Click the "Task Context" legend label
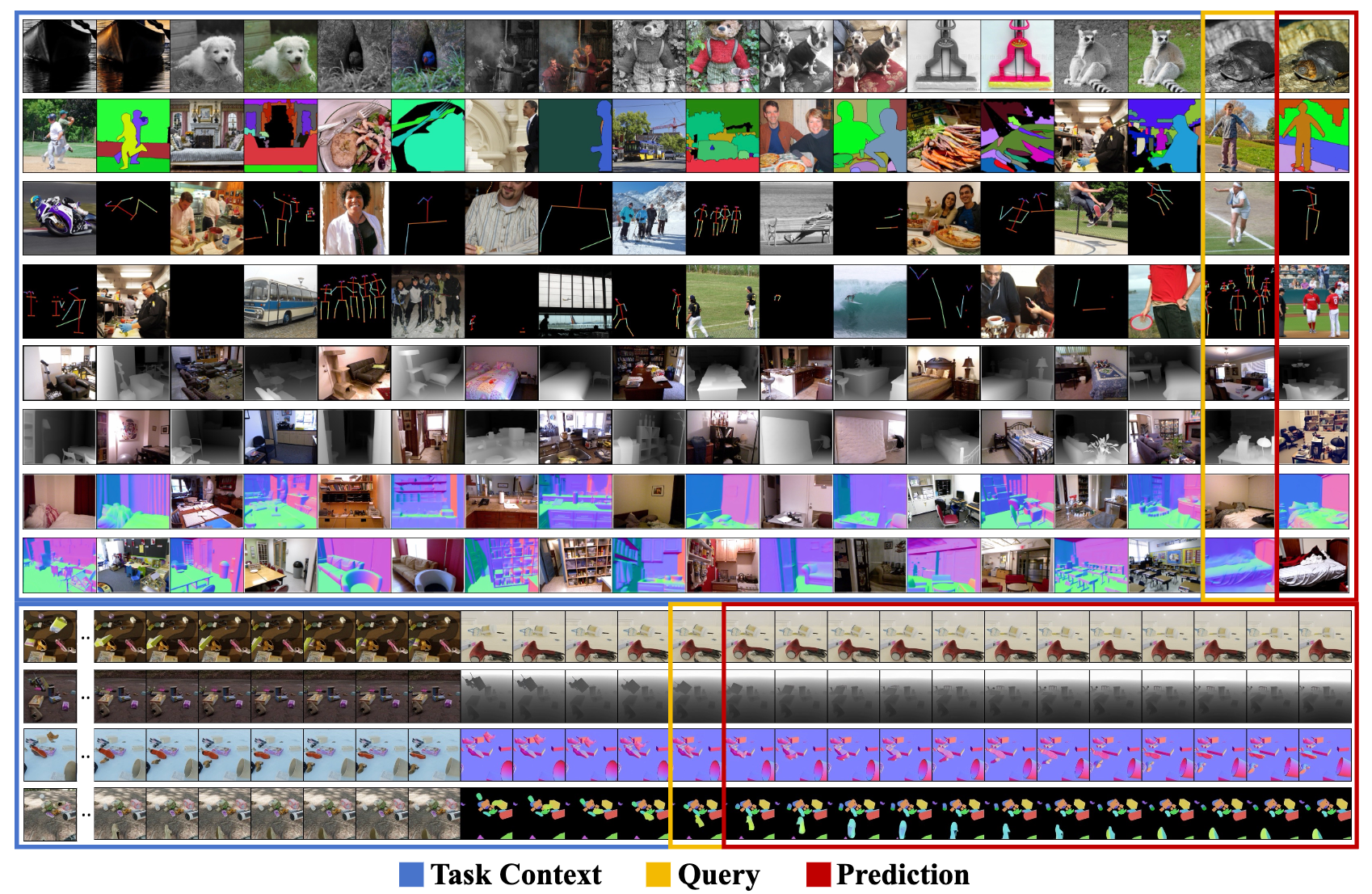 (516, 875)
